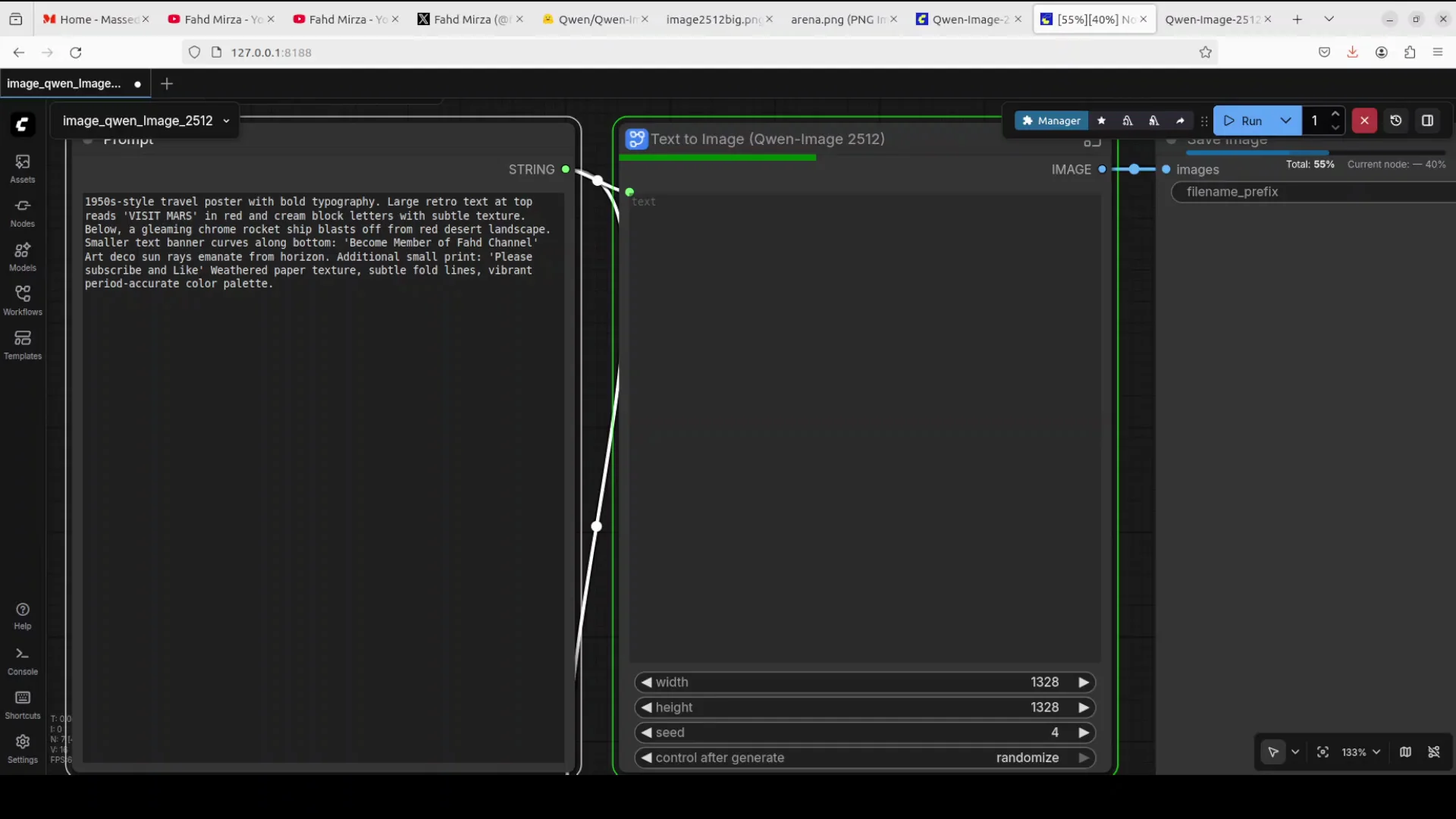This screenshot has width=1456, height=819.
Task: Open the image_qwen_Image_2512 workflow name dropdown
Action: [x=226, y=121]
